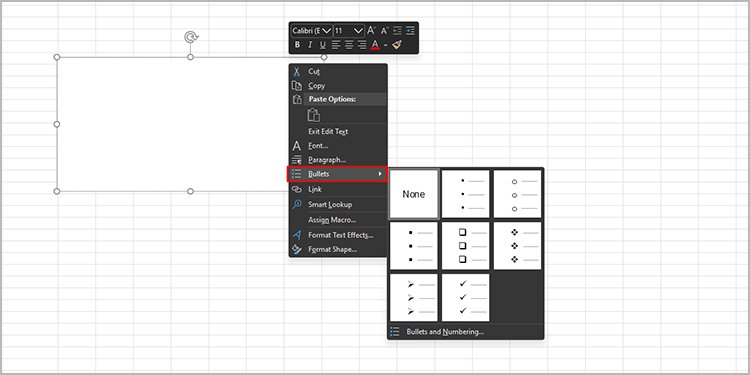
Task: Open the Font... dialog entry
Action: pos(338,146)
